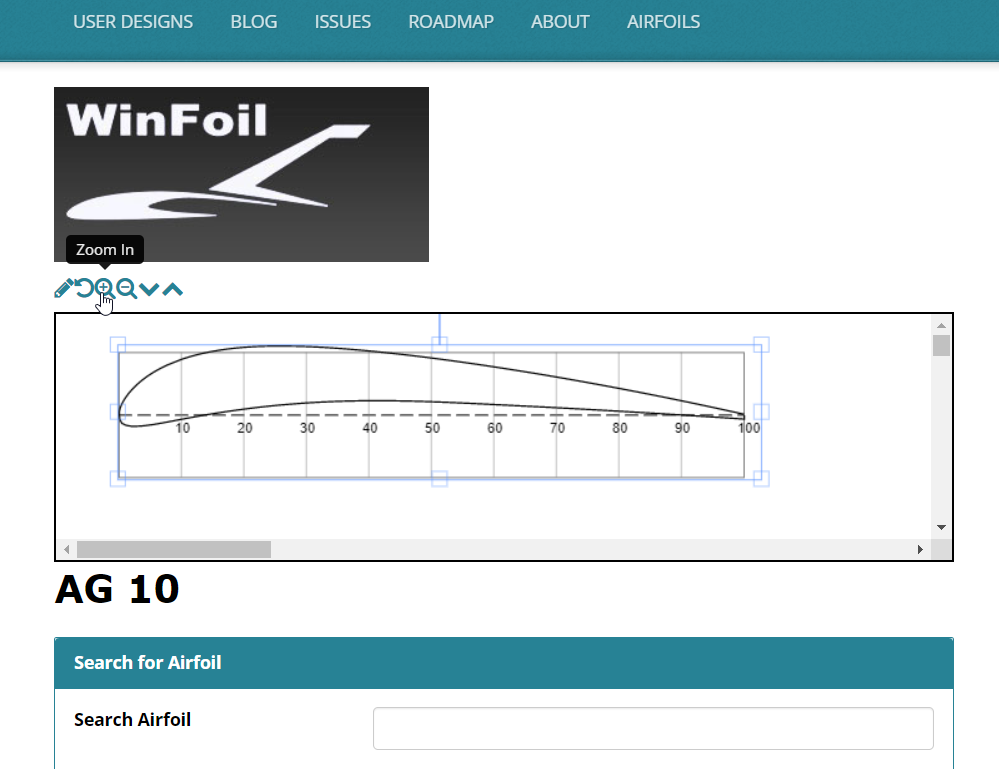Click the Zoom In magnifier icon

click(105, 289)
